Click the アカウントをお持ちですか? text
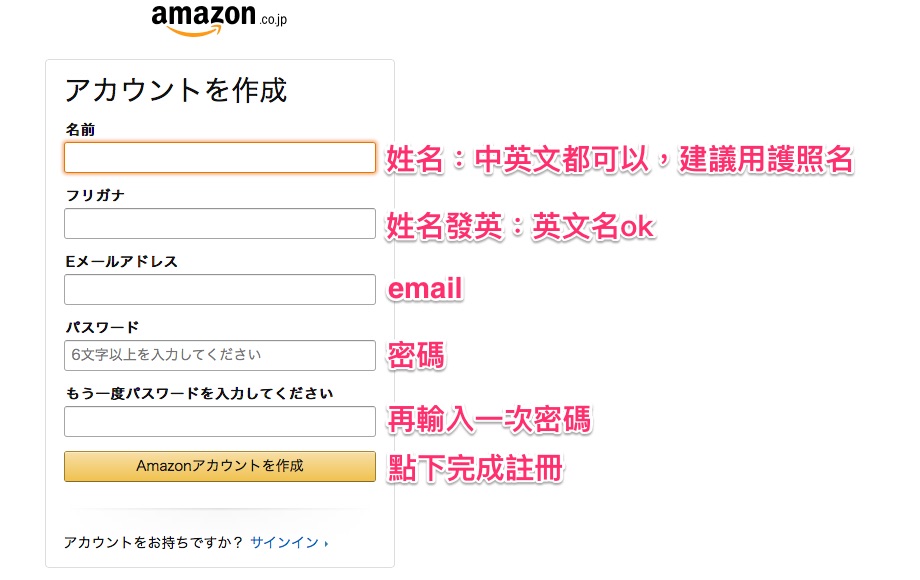Viewport: 920px width, 580px height. click(153, 542)
